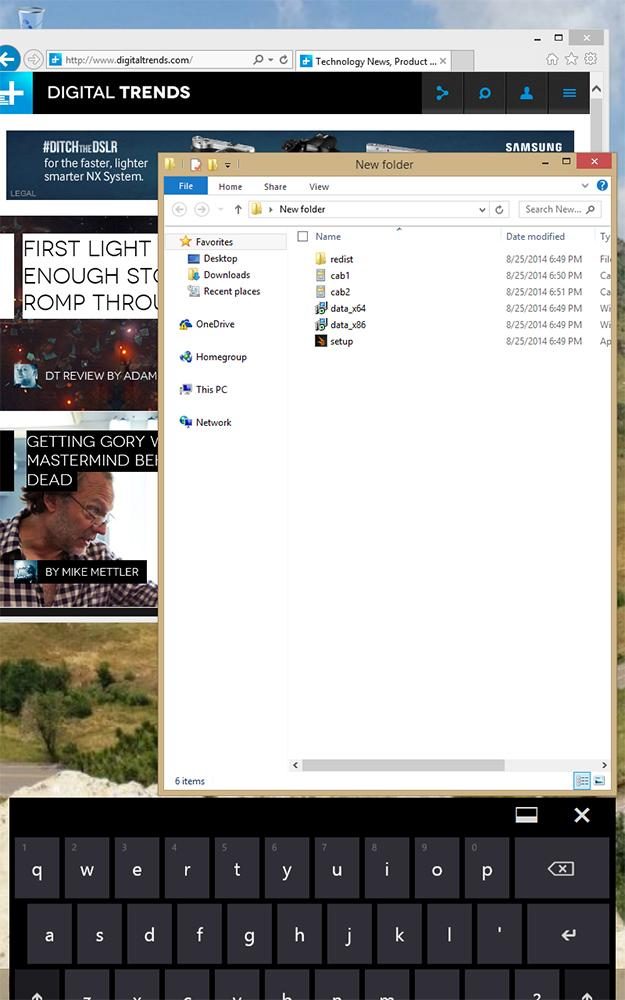This screenshot has height=1000, width=625.
Task: Click New folder icon in quick access toolbar
Action: (212, 165)
